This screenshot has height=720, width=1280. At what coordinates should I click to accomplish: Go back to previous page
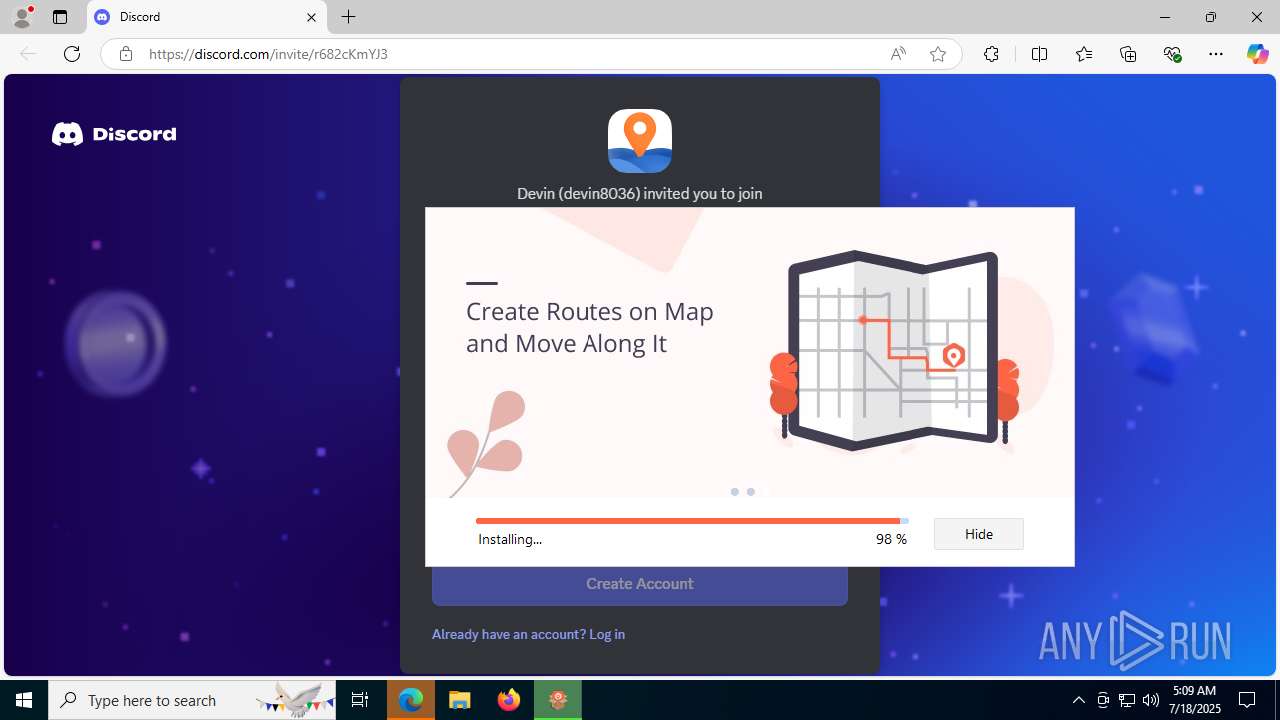point(28,54)
